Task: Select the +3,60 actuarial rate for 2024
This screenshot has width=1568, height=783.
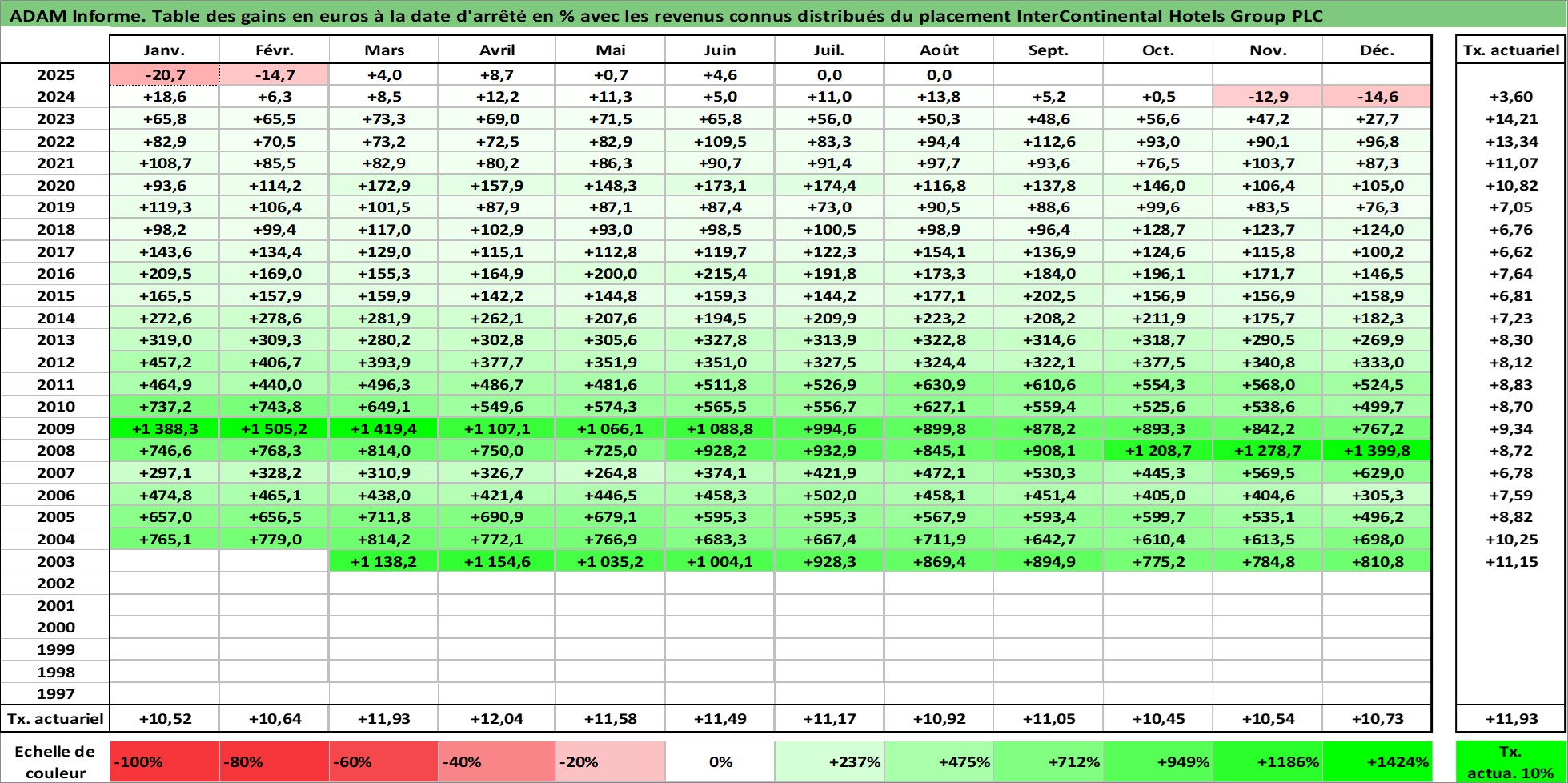Action: [1510, 97]
